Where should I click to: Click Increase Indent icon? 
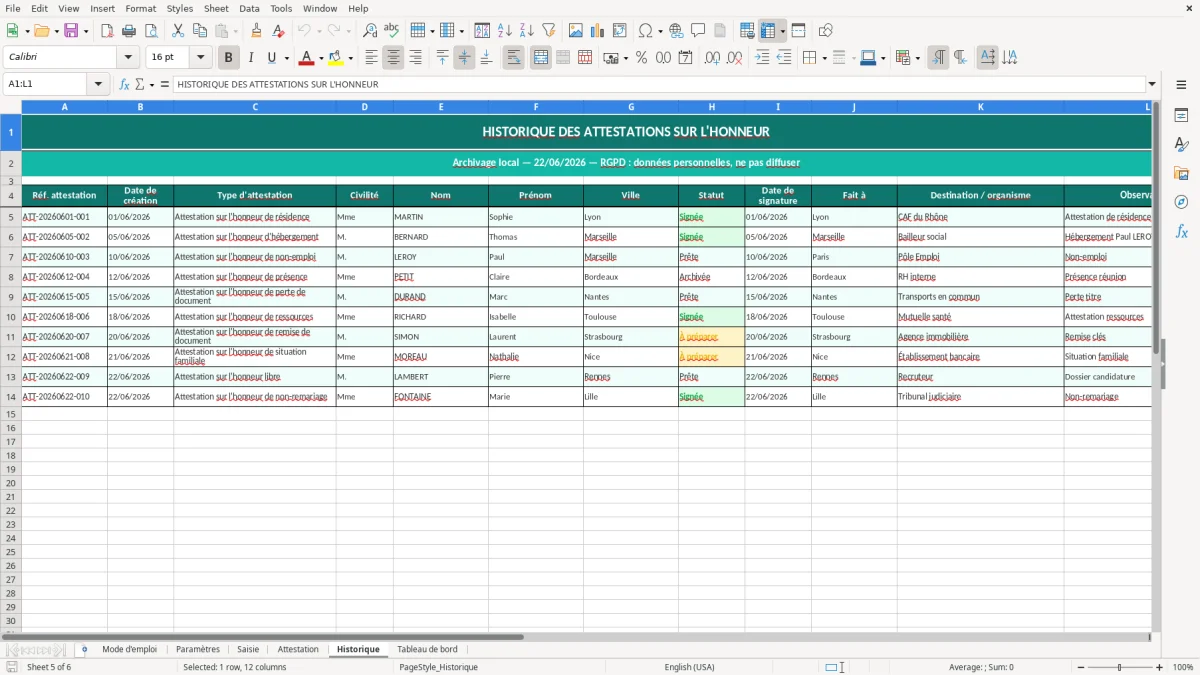coord(762,58)
